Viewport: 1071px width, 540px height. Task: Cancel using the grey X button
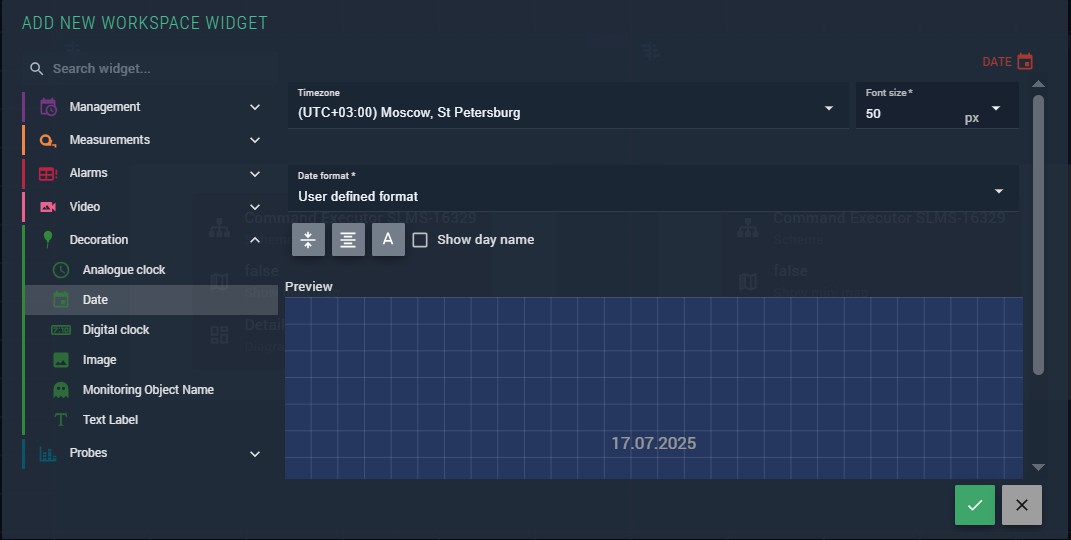coord(1021,505)
